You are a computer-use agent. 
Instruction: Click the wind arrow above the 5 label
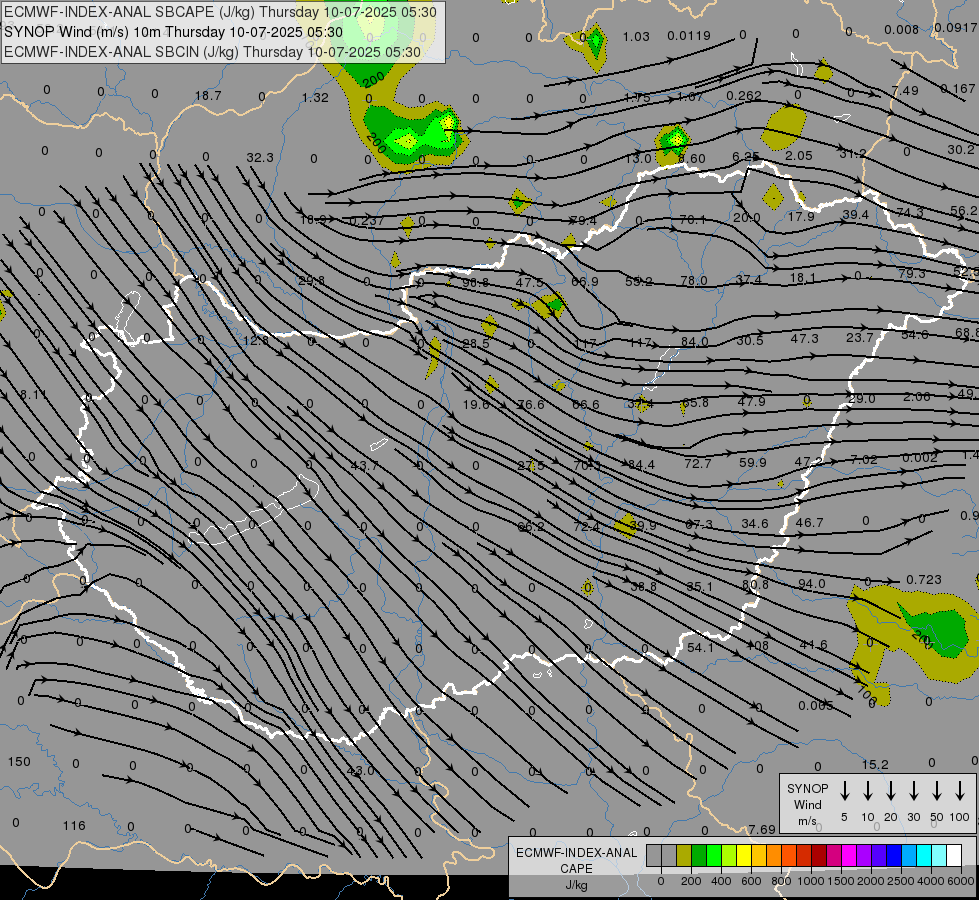click(x=845, y=791)
